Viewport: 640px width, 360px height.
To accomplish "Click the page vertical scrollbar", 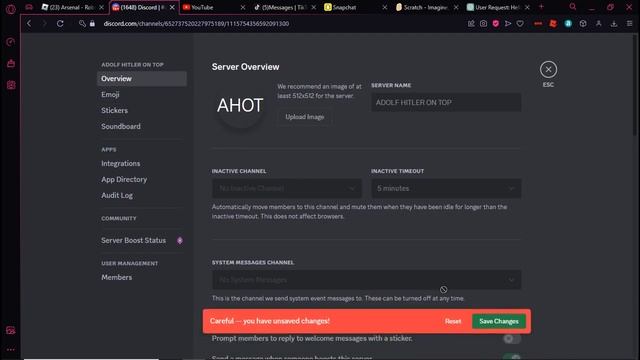I will pyautogui.click(x=635, y=86).
